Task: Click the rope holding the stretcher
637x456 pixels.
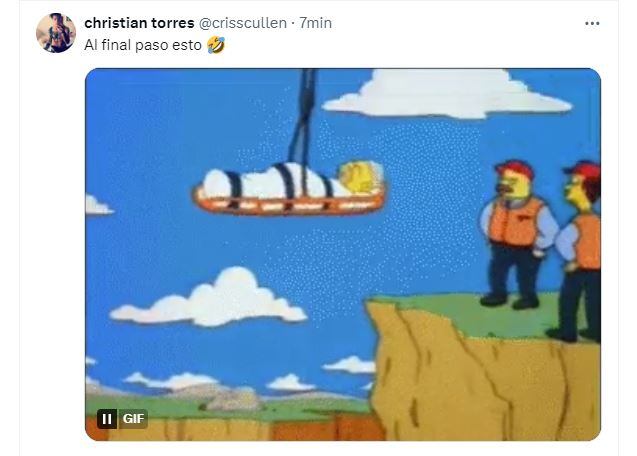Action: click(x=303, y=117)
